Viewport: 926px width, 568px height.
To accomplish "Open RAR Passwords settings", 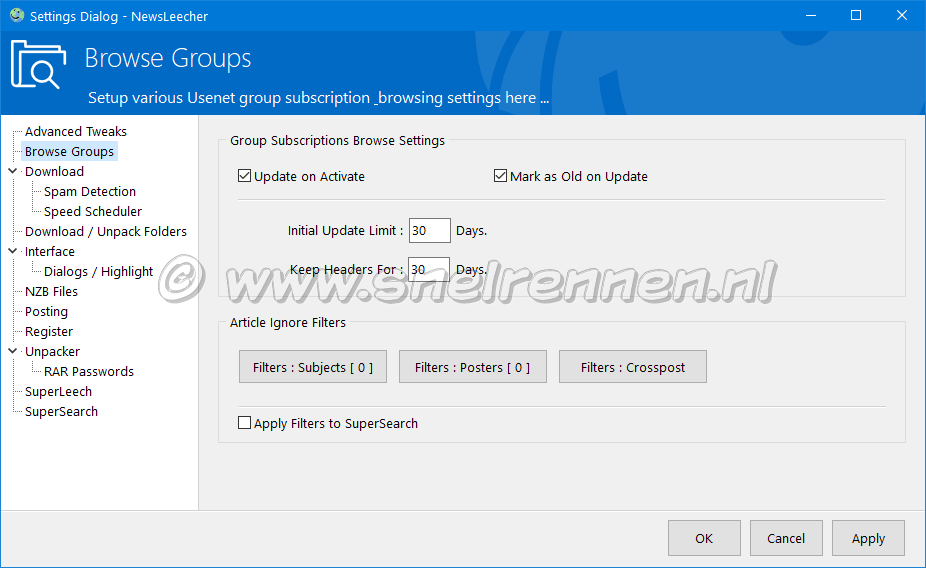I will coord(89,371).
